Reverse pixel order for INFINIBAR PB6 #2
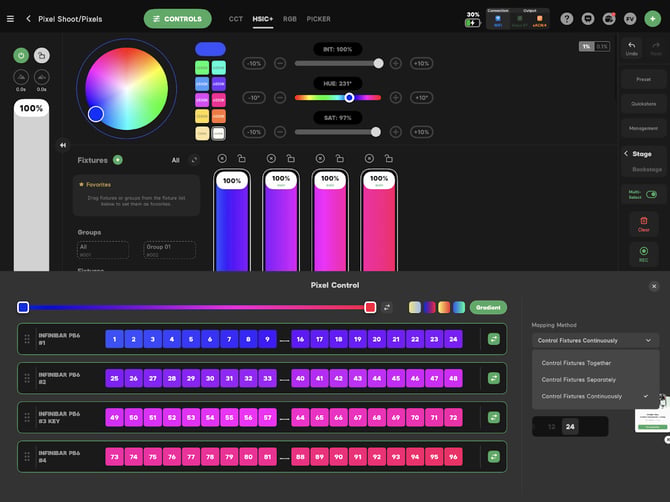This screenshot has width=670, height=502. [494, 378]
